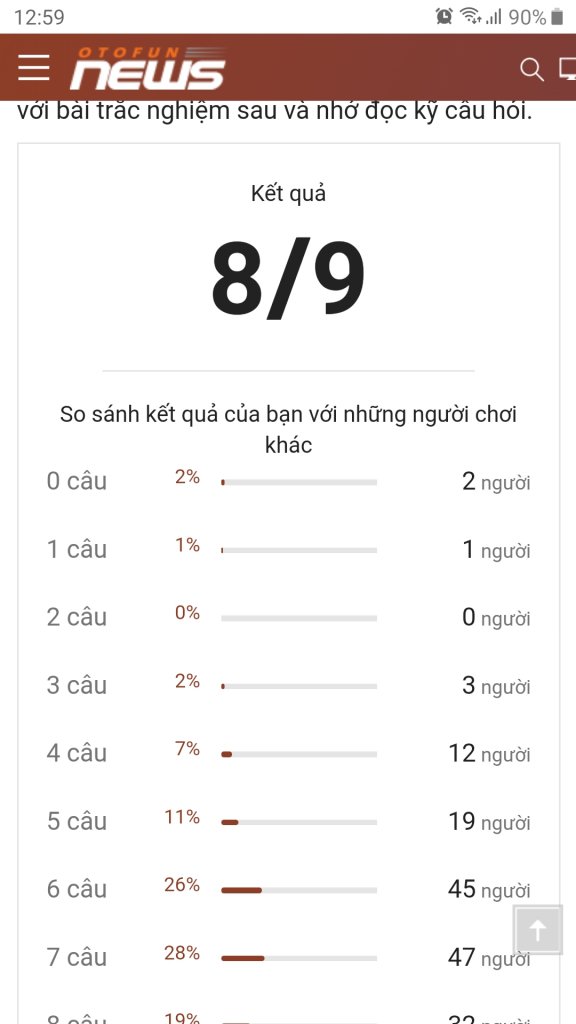Tap the desktop view icon in header
Viewport: 576px width, 1024px height.
[568, 69]
